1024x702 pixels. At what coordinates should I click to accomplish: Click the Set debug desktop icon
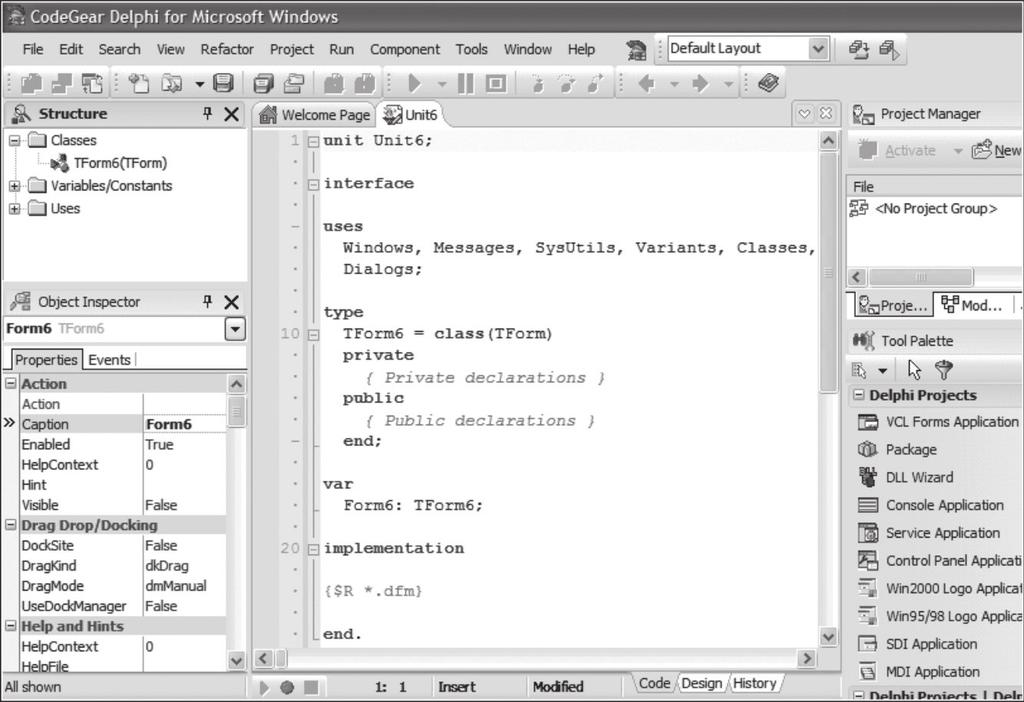tap(889, 50)
